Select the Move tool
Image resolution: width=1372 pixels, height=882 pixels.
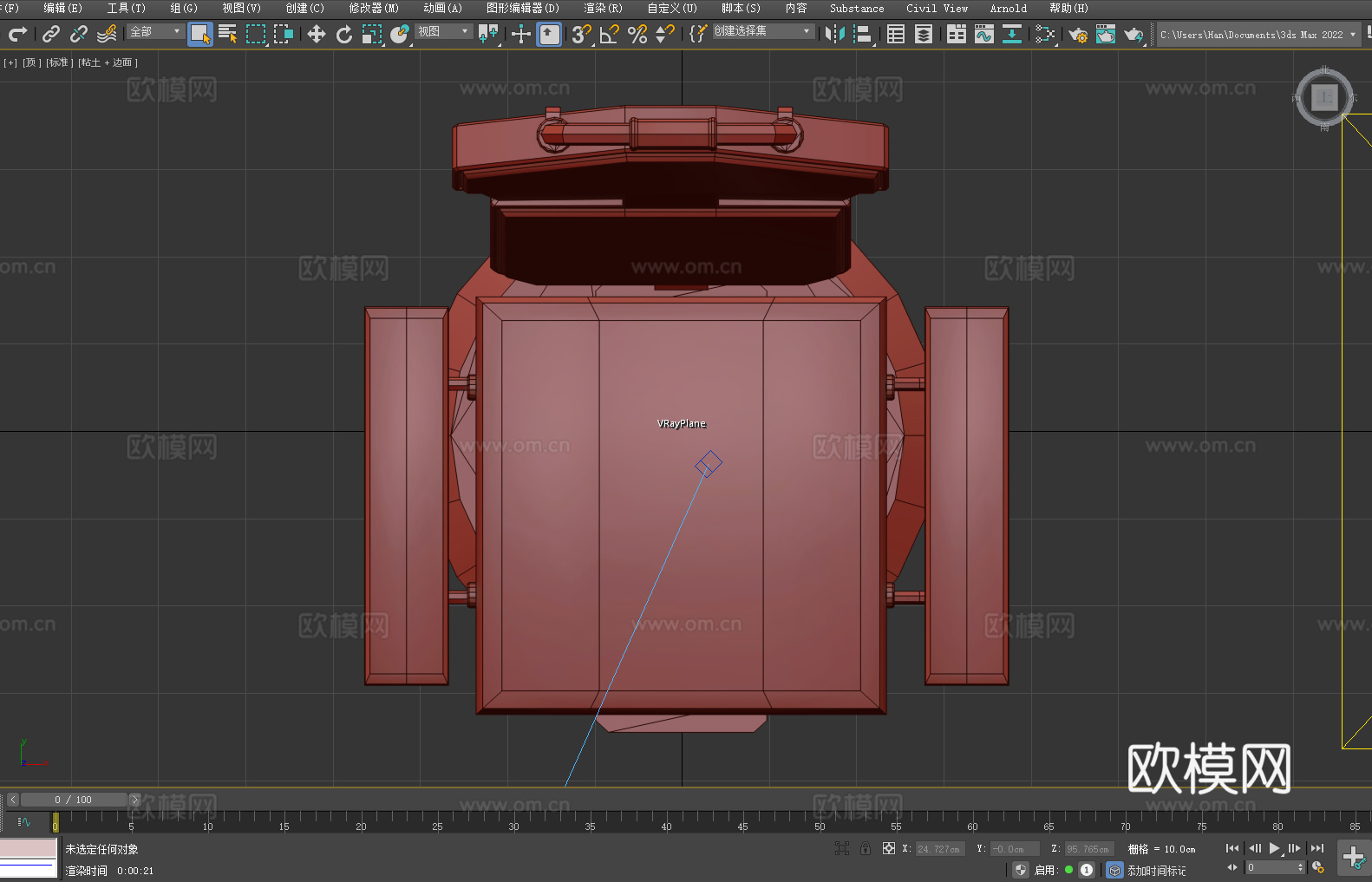click(x=317, y=34)
